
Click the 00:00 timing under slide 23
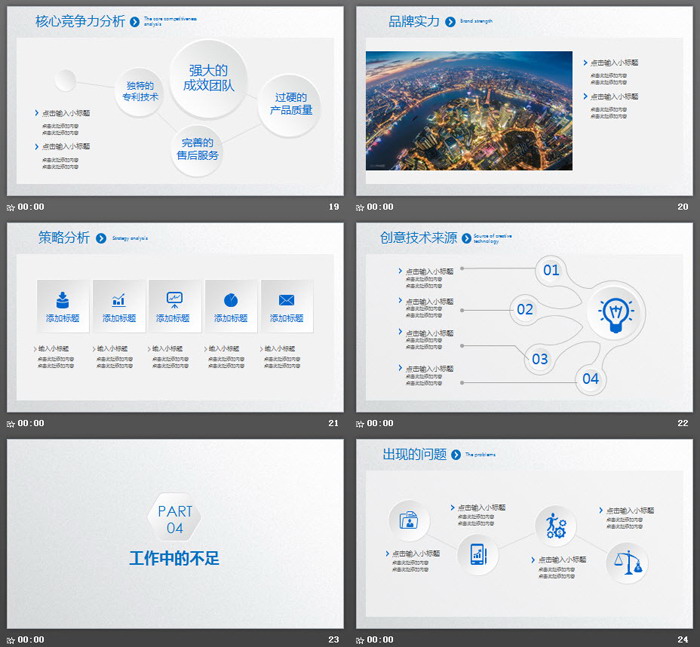tap(31, 639)
